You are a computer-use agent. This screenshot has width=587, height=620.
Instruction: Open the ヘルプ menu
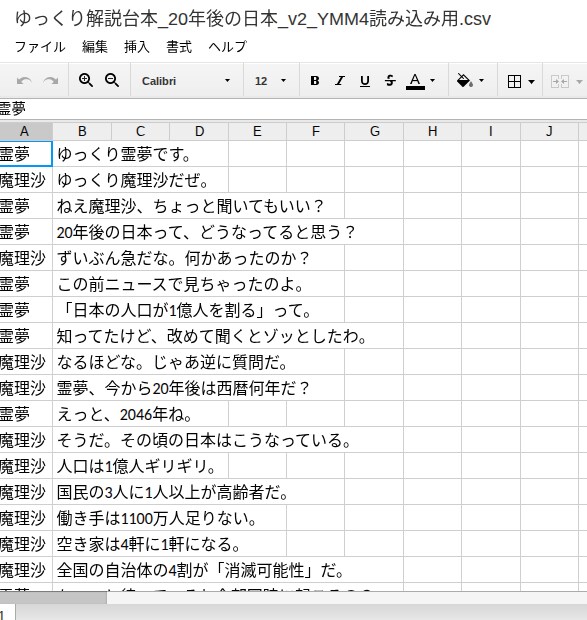point(227,47)
